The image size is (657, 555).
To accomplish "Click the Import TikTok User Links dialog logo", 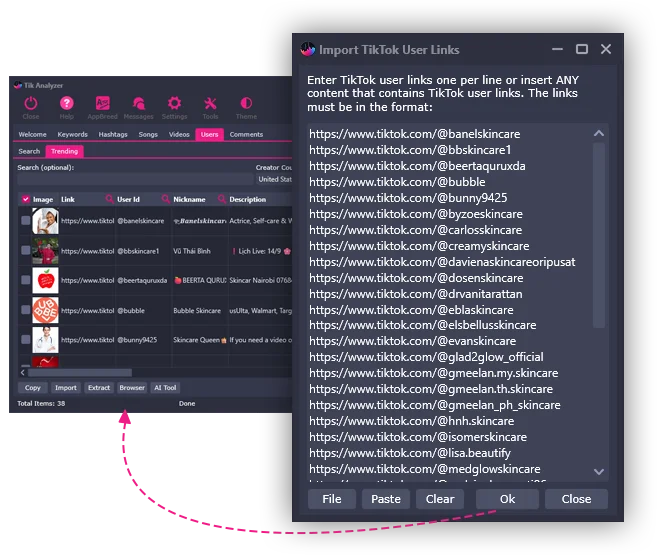I will pos(308,49).
